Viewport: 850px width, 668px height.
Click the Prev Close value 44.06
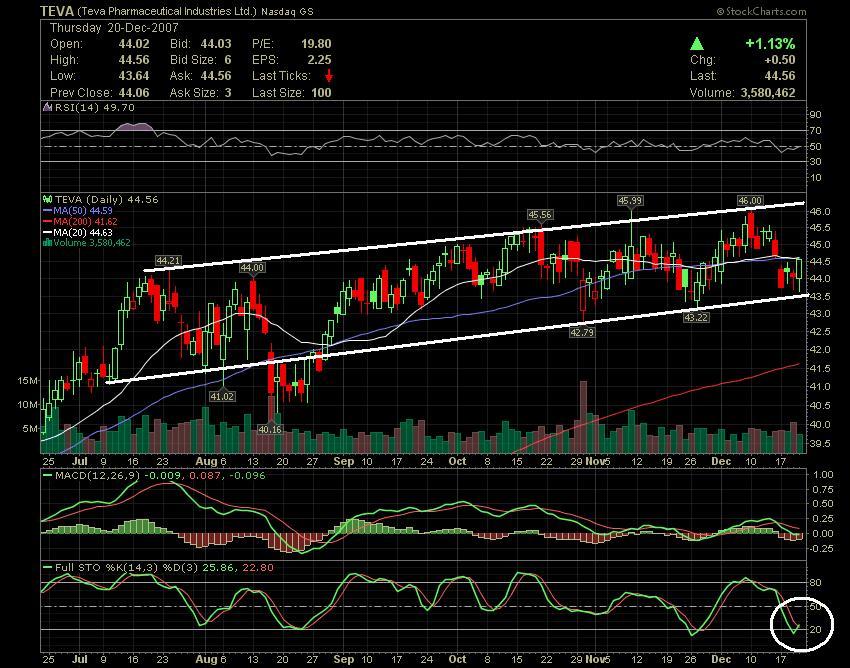coord(134,93)
